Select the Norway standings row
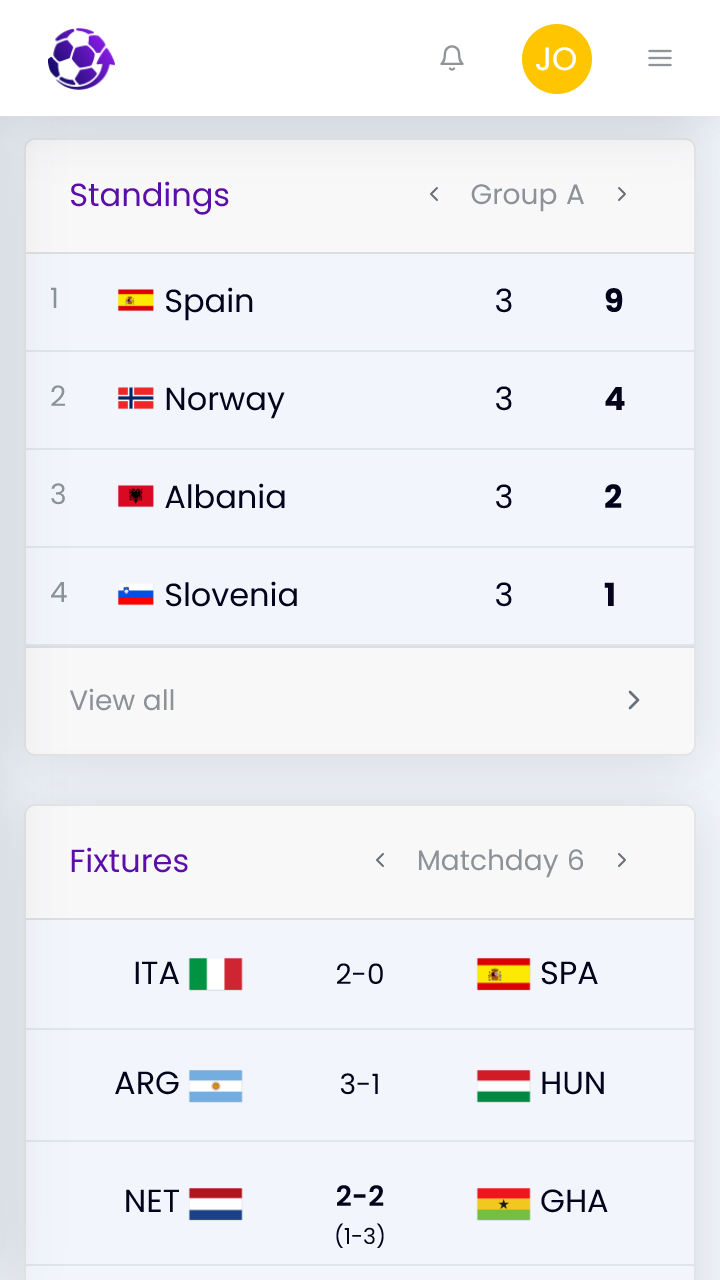The image size is (720, 1280). click(360, 400)
